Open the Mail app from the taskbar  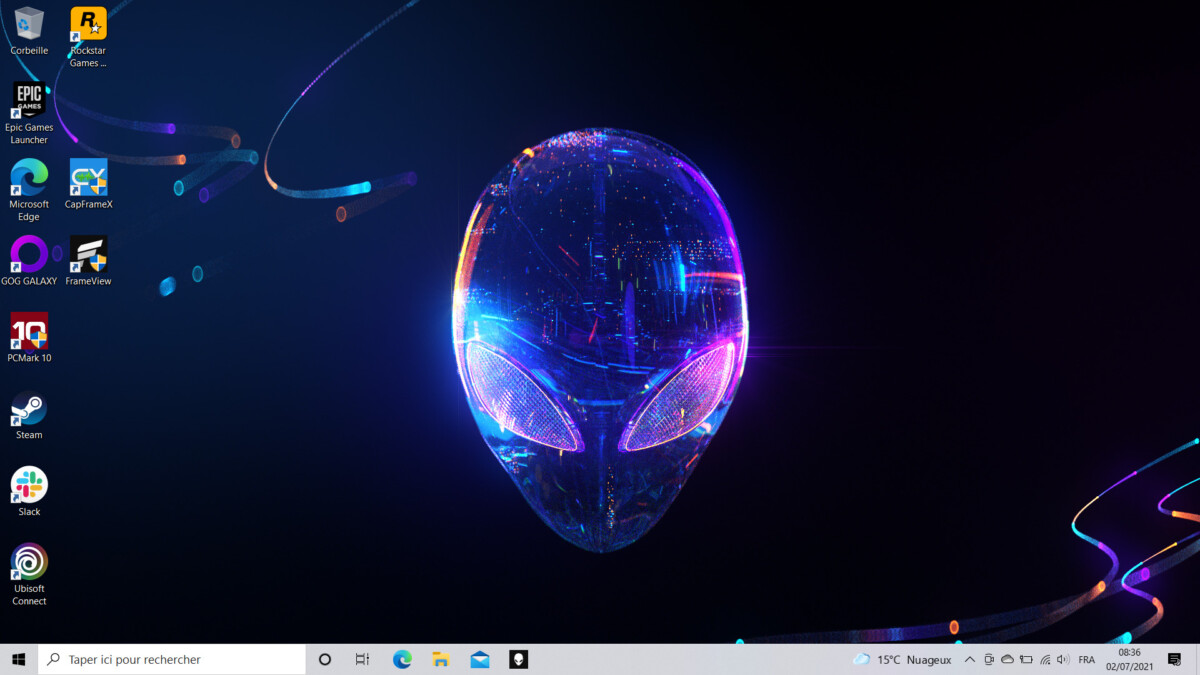pos(480,659)
